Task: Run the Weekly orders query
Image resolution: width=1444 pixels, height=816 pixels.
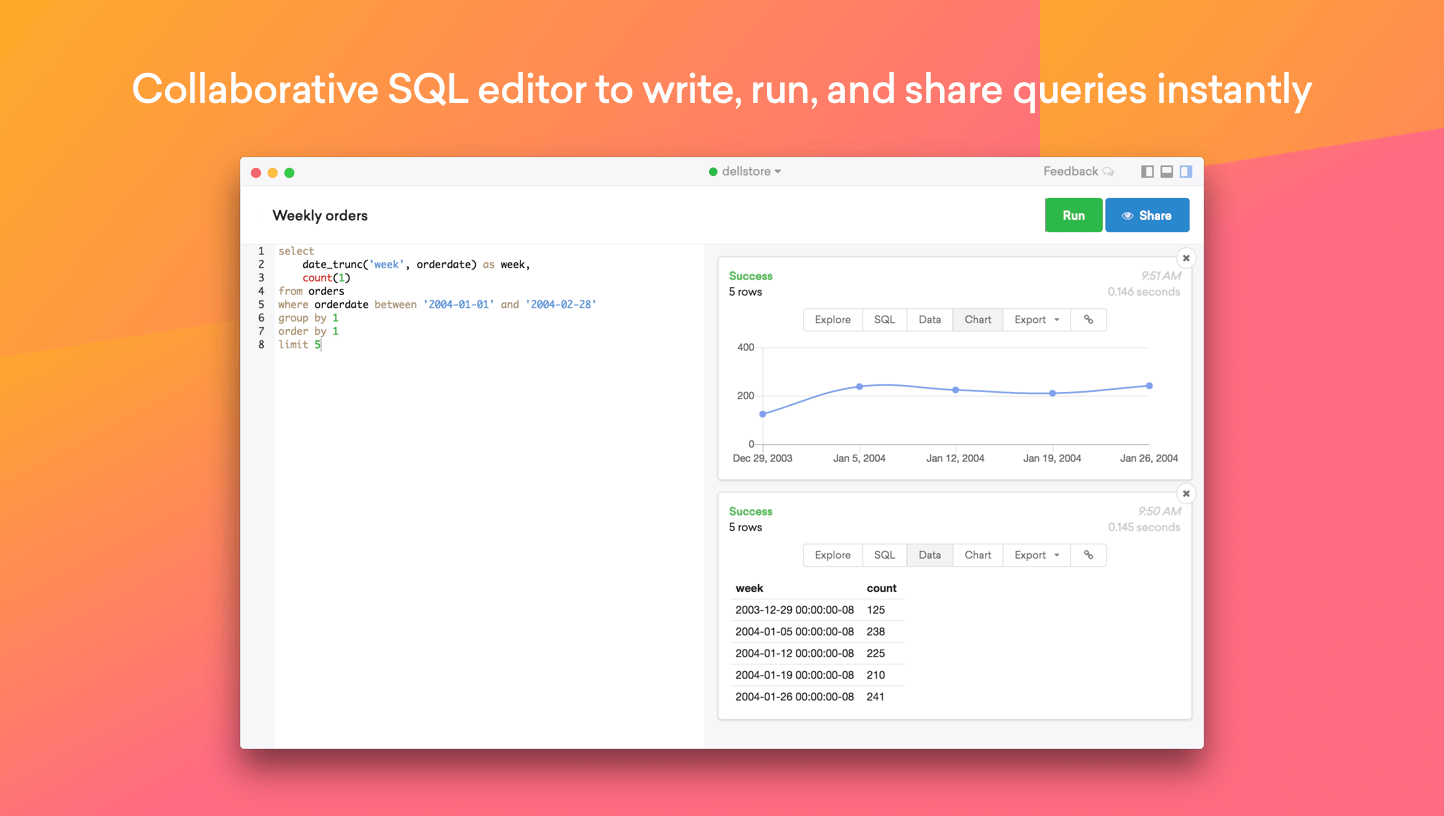Action: coord(1074,215)
